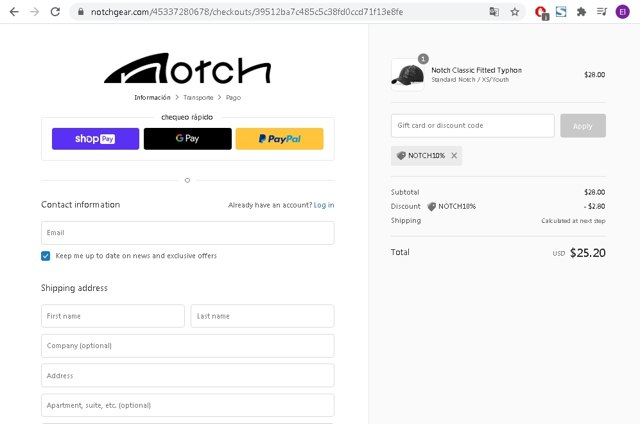The height and width of the screenshot is (424, 640).
Task: Focus the Gift card or discount code field
Action: [x=473, y=126]
